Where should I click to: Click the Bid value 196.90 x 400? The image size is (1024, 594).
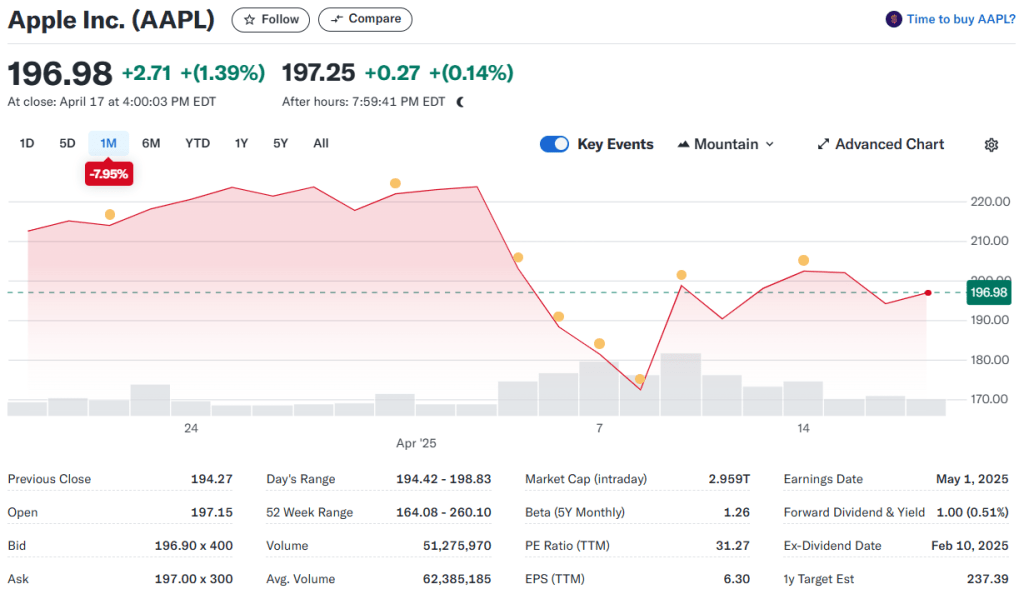pyautogui.click(x=193, y=546)
